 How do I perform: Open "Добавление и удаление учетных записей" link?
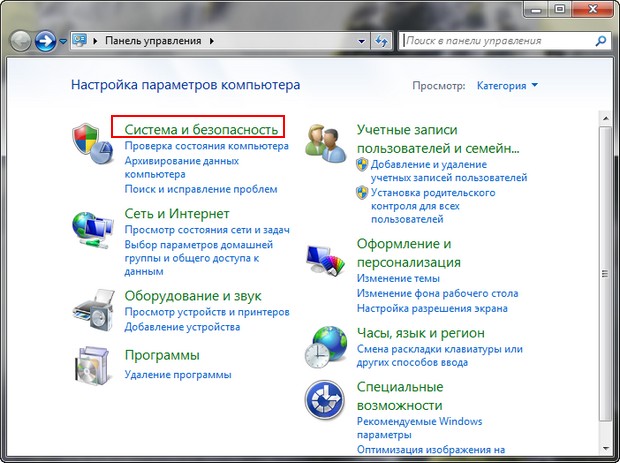coord(449,171)
